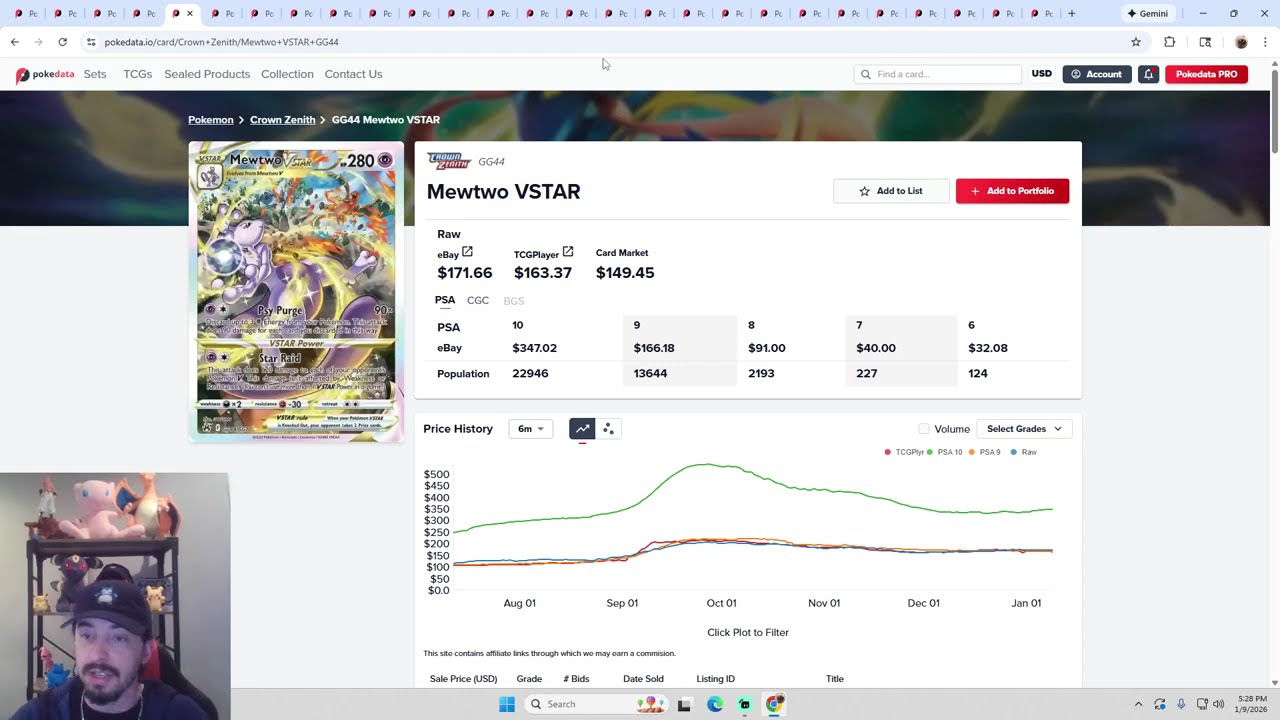The image size is (1280, 720).
Task: Open Chrome three-dot menu
Action: click(1265, 42)
